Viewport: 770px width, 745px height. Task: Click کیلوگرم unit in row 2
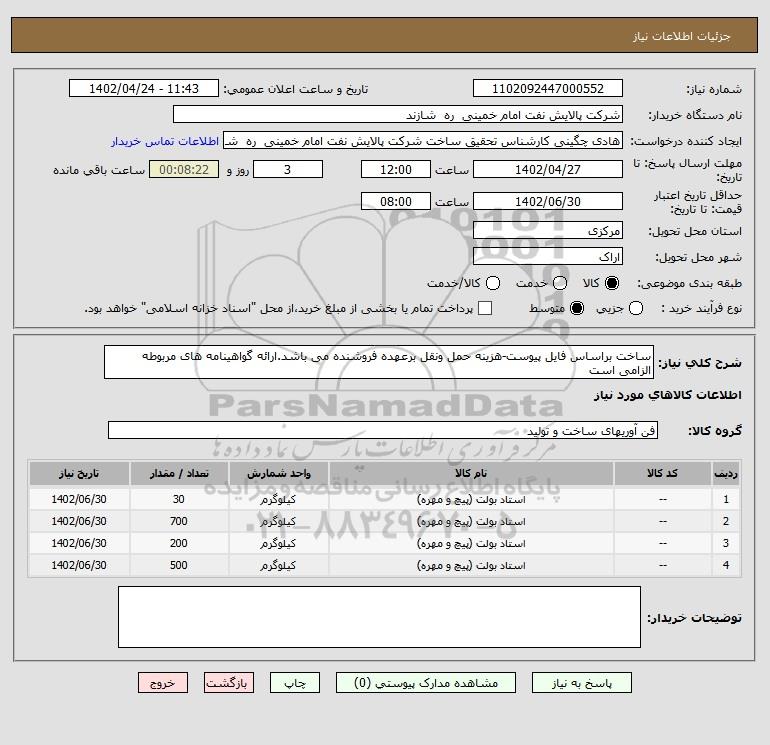click(278, 522)
